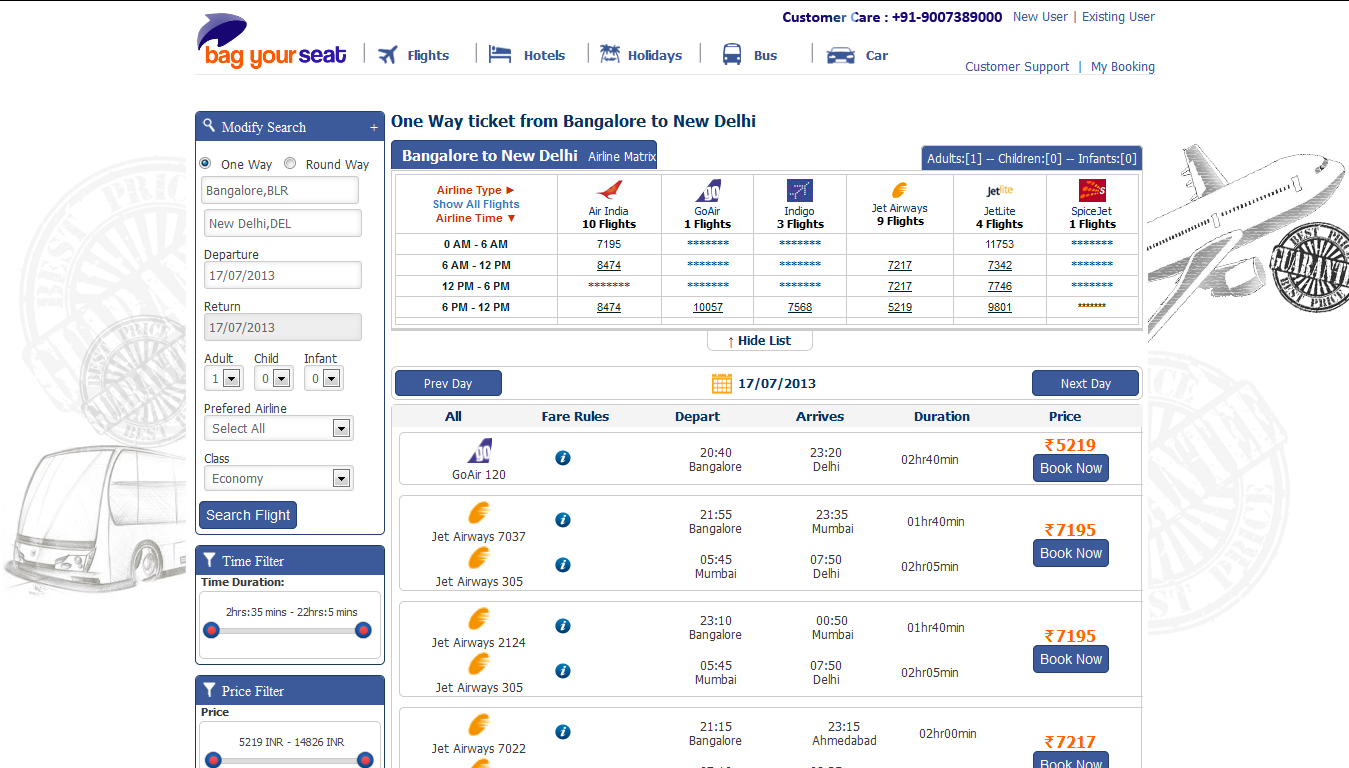The width and height of the screenshot is (1349, 768).
Task: Open fare rules info for Jet Airways 7022
Action: point(563,732)
